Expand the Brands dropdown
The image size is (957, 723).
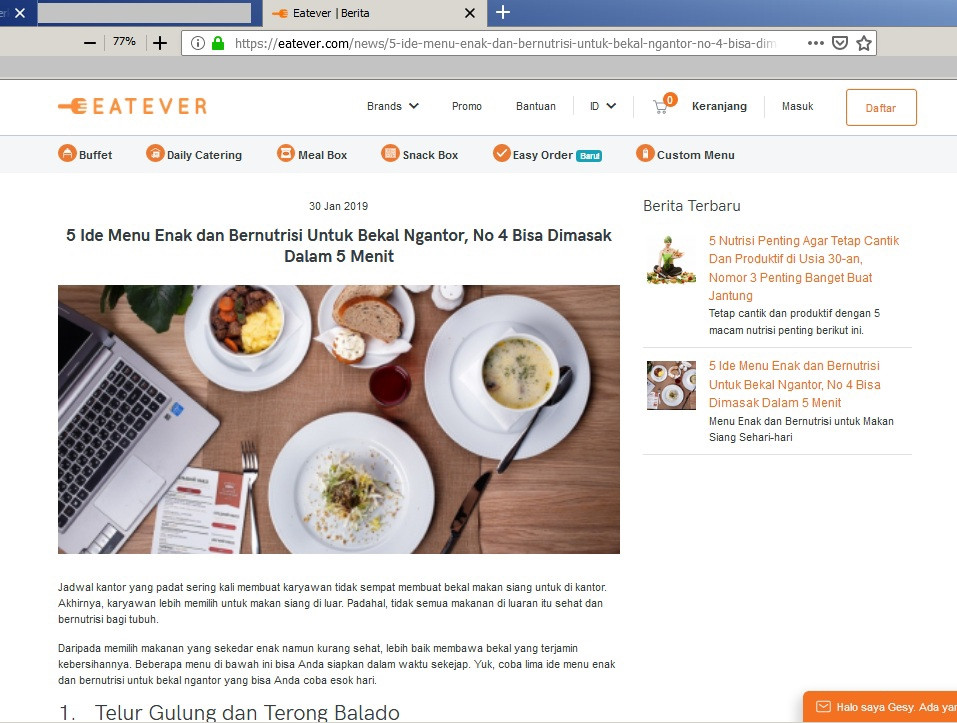(392, 106)
